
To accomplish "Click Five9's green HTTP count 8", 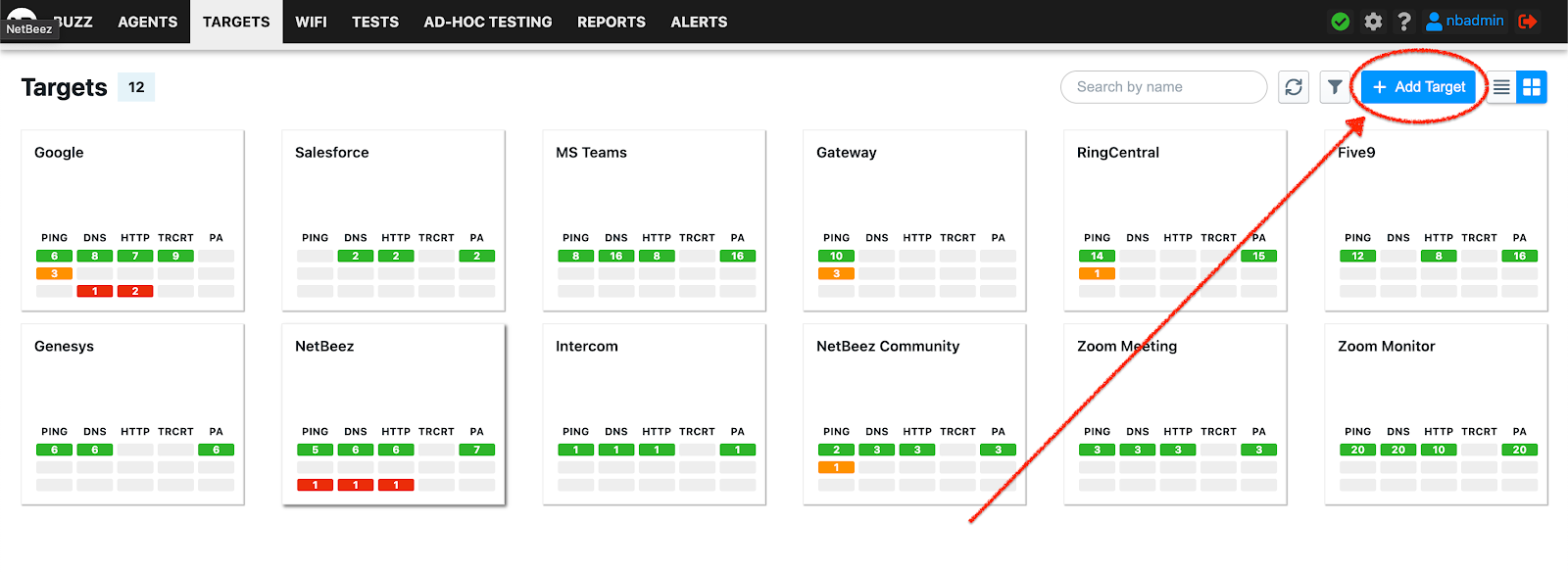I will (x=1439, y=256).
